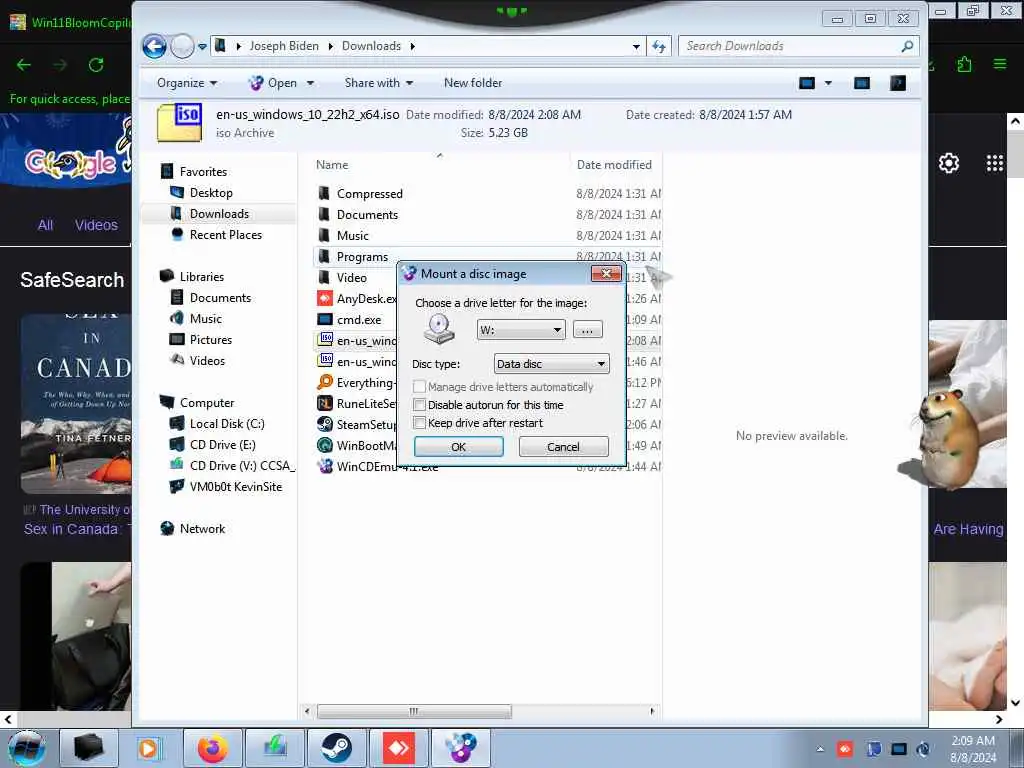This screenshot has height=768, width=1024.
Task: Open the view options dropdown arrow
Action: pos(828,83)
